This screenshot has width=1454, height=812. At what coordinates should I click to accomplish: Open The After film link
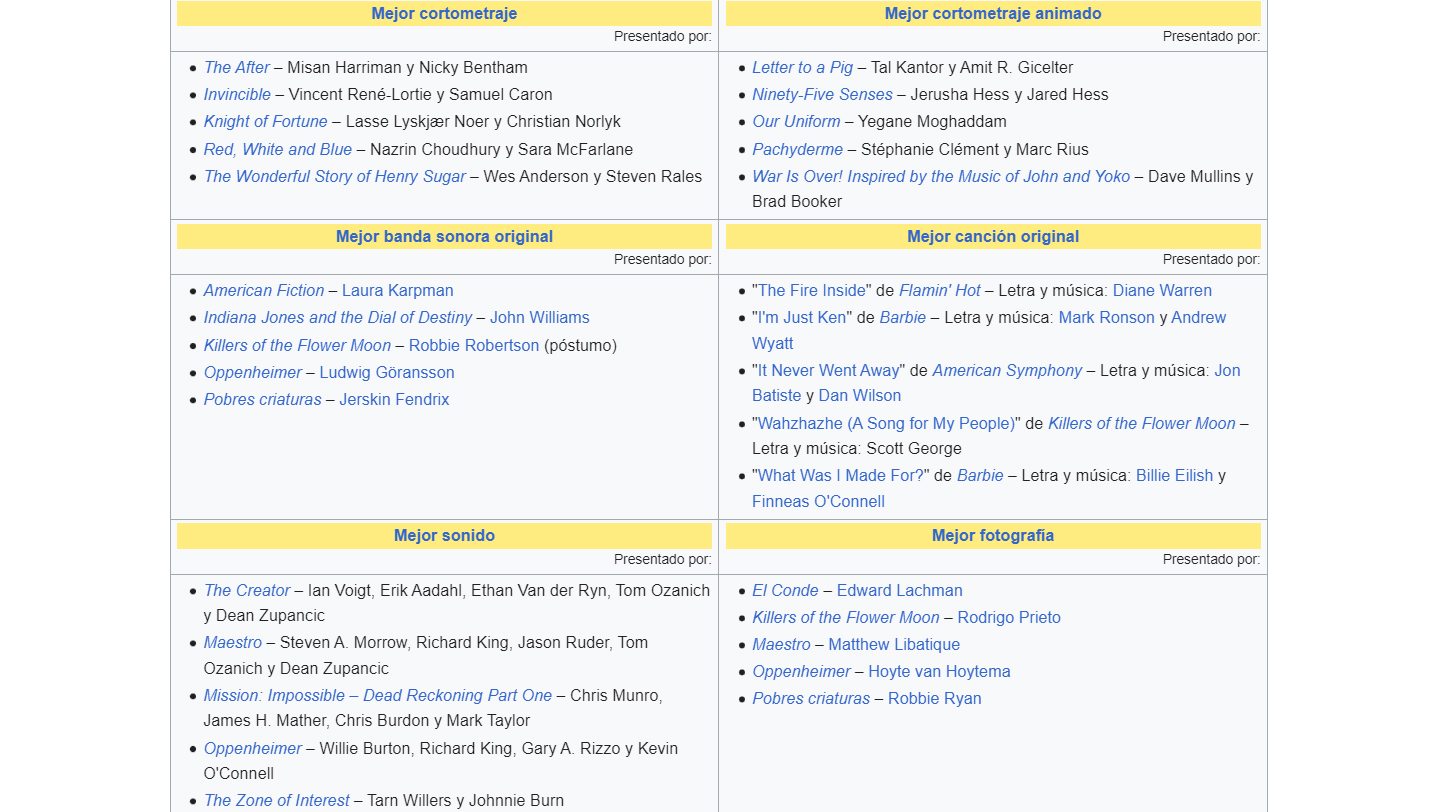pyautogui.click(x=237, y=68)
